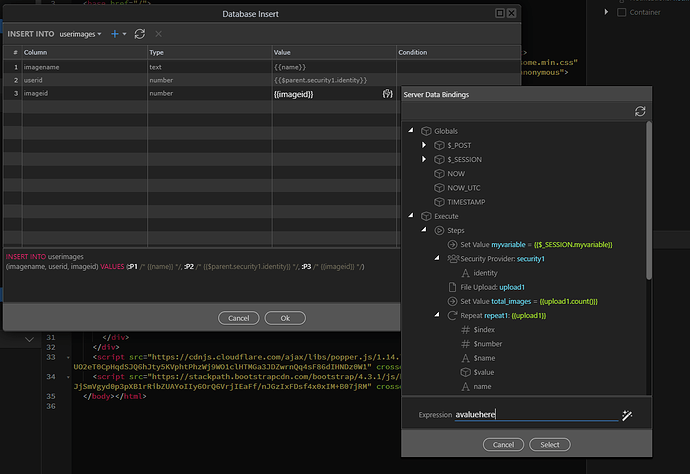Select the $name binding
690x474 pixels.
coord(484,358)
